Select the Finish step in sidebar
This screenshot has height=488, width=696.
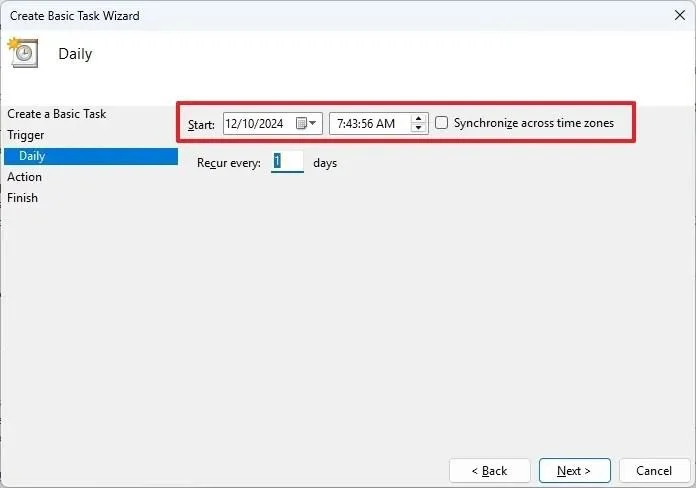tap(23, 198)
